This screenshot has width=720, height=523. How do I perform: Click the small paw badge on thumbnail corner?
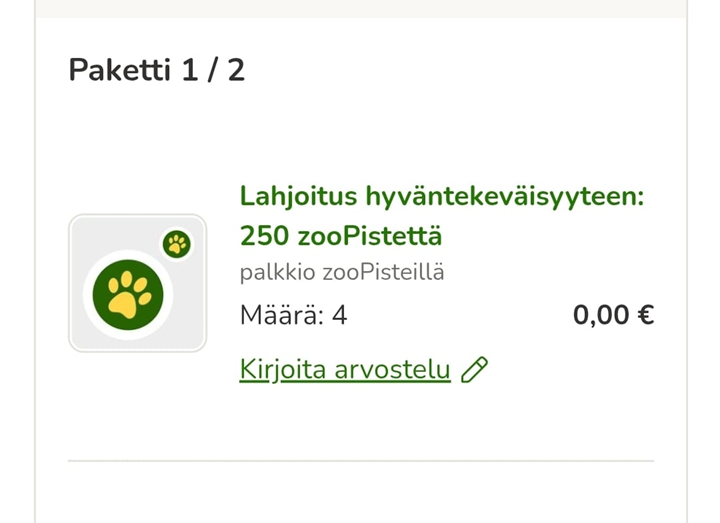tap(177, 243)
